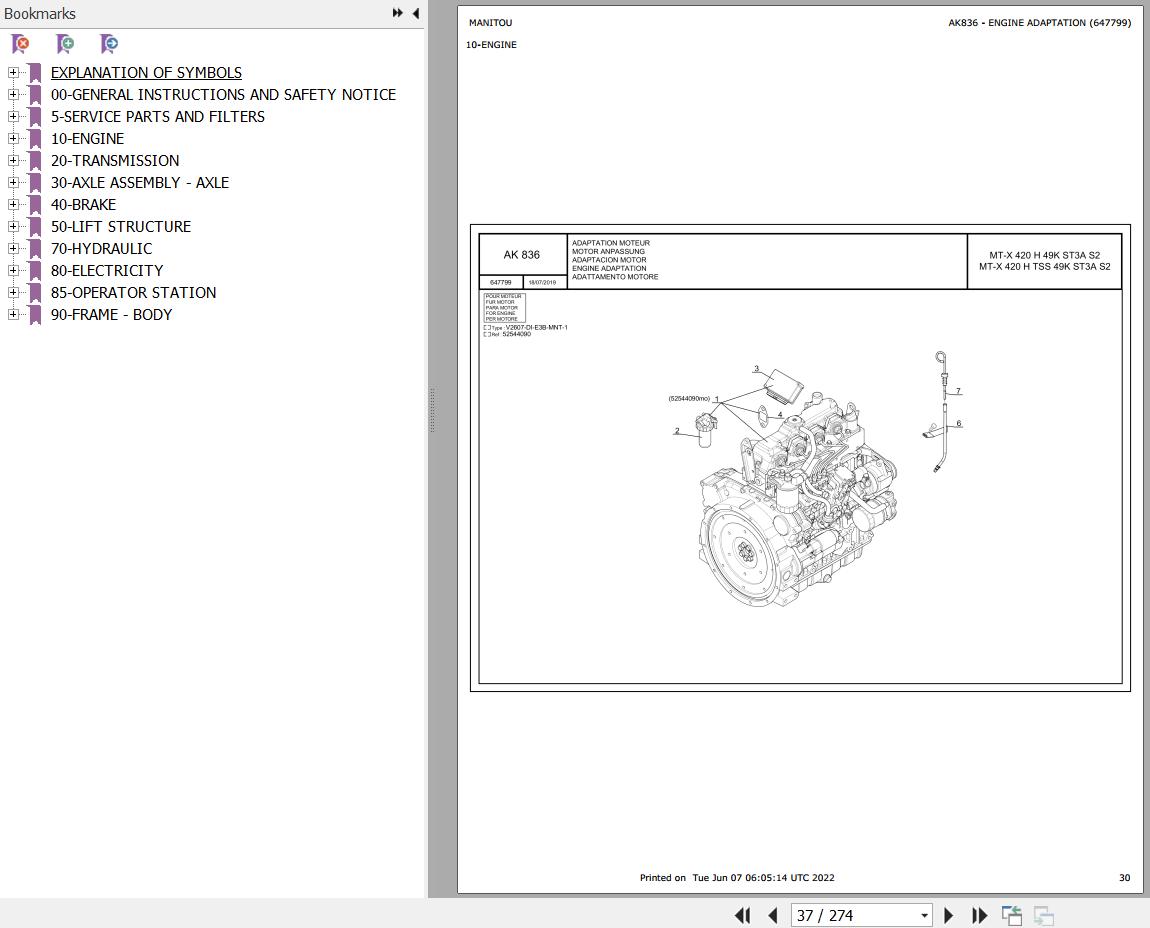Viewport: 1150px width, 928px height.
Task: Open the 00-GENERAL INSTRUCTIONS AND SAFETY NOTICE bookmark
Action: tap(223, 95)
